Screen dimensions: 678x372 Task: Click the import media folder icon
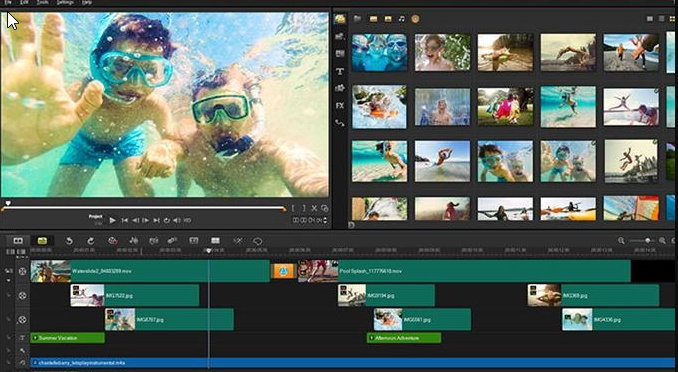click(357, 19)
